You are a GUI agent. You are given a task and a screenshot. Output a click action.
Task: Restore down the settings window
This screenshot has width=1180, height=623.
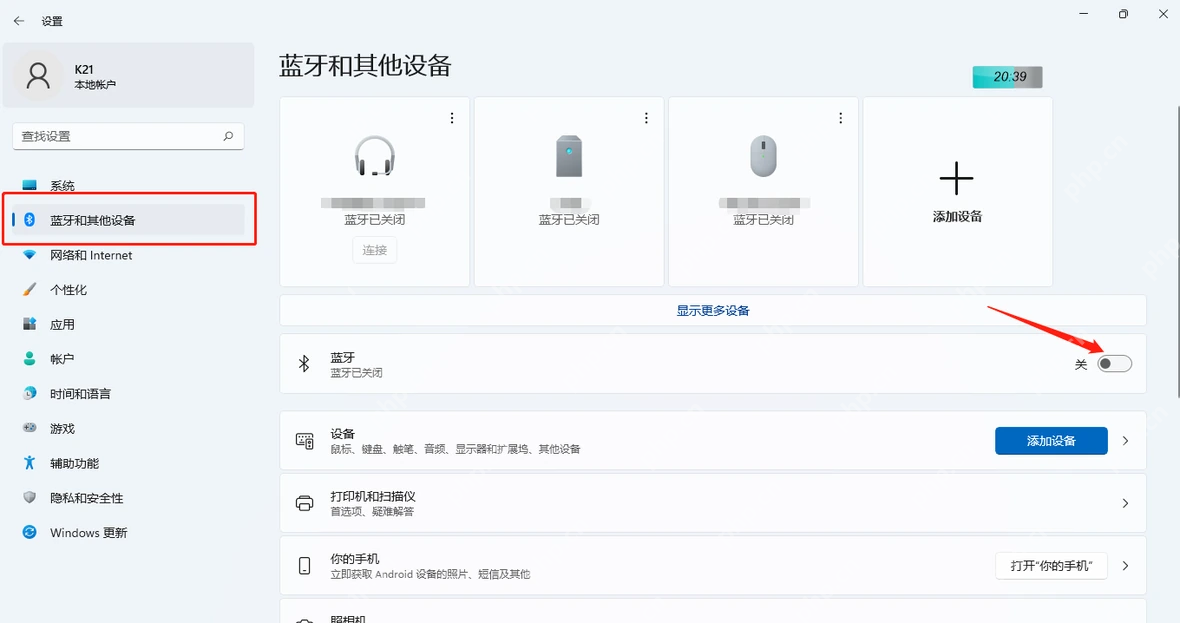click(1123, 14)
